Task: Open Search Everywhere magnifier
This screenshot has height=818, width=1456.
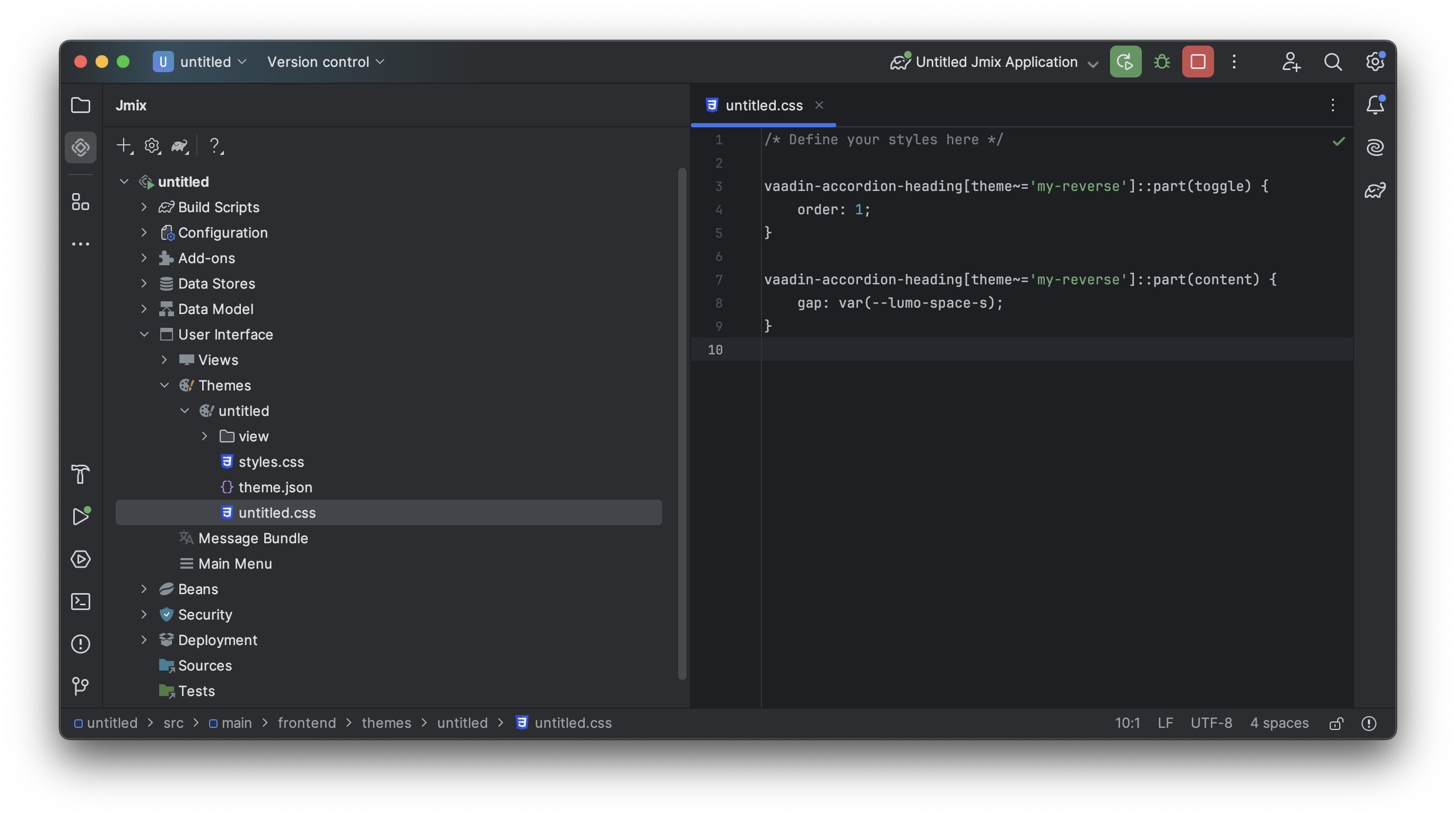Action: 1333,62
